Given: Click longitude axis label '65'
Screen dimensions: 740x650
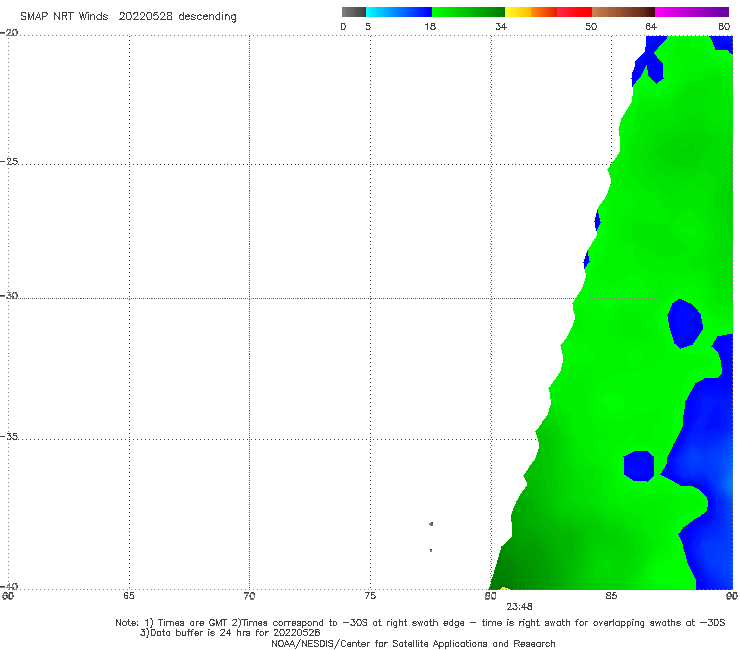Looking at the screenshot, I should 129,596.
